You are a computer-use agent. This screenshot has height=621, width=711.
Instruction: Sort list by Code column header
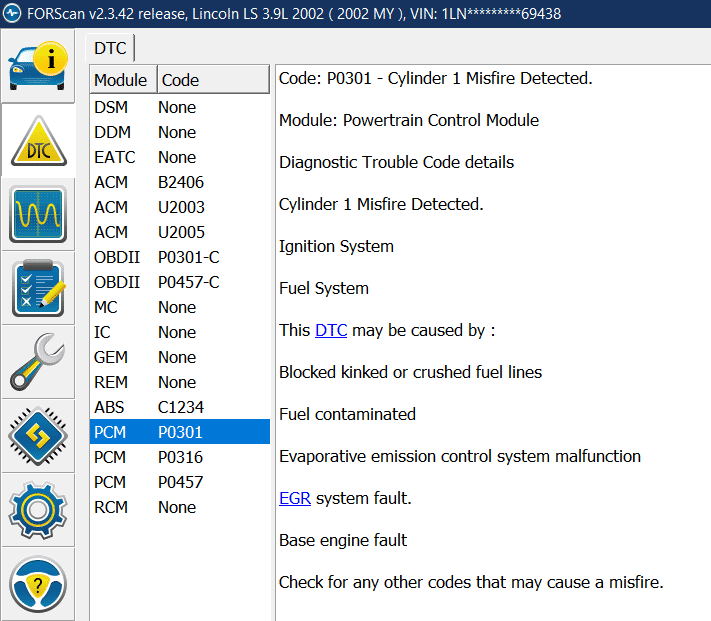180,80
